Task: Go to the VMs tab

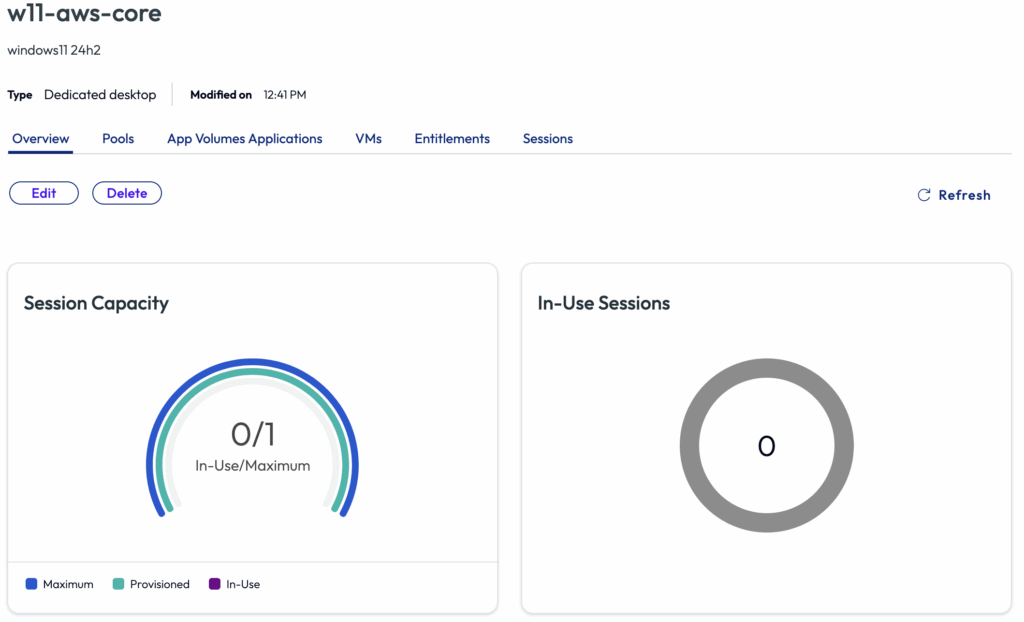Action: coord(368,139)
